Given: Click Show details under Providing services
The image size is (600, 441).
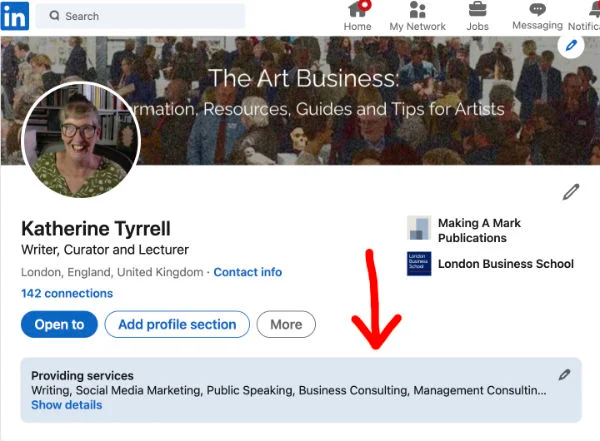Looking at the screenshot, I should click(x=66, y=405).
